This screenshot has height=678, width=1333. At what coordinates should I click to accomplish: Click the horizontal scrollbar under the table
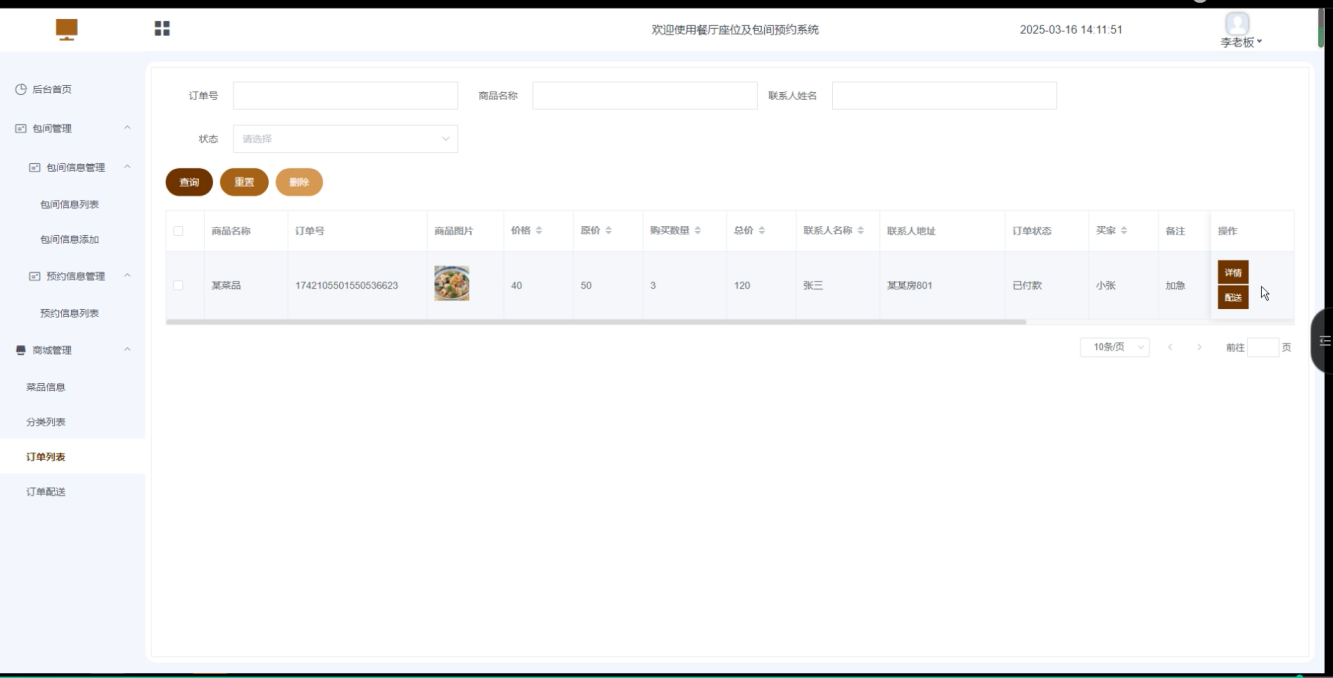coord(596,322)
